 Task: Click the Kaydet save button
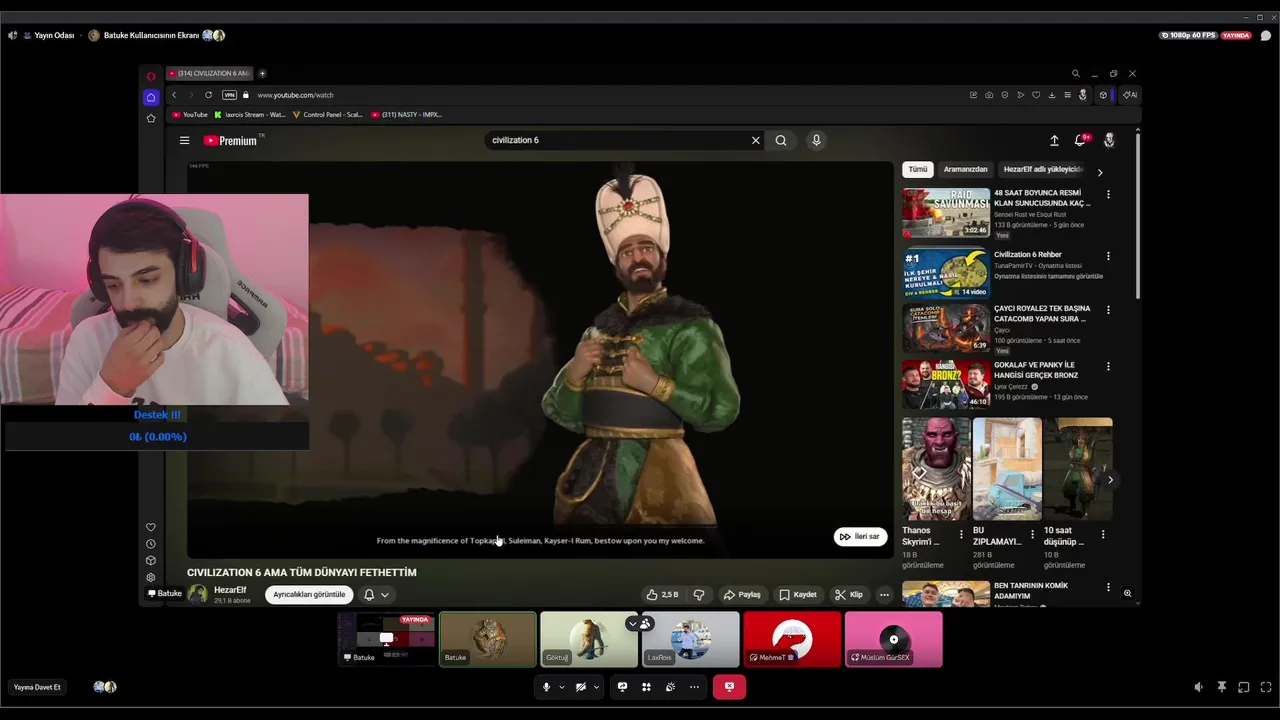click(x=798, y=595)
